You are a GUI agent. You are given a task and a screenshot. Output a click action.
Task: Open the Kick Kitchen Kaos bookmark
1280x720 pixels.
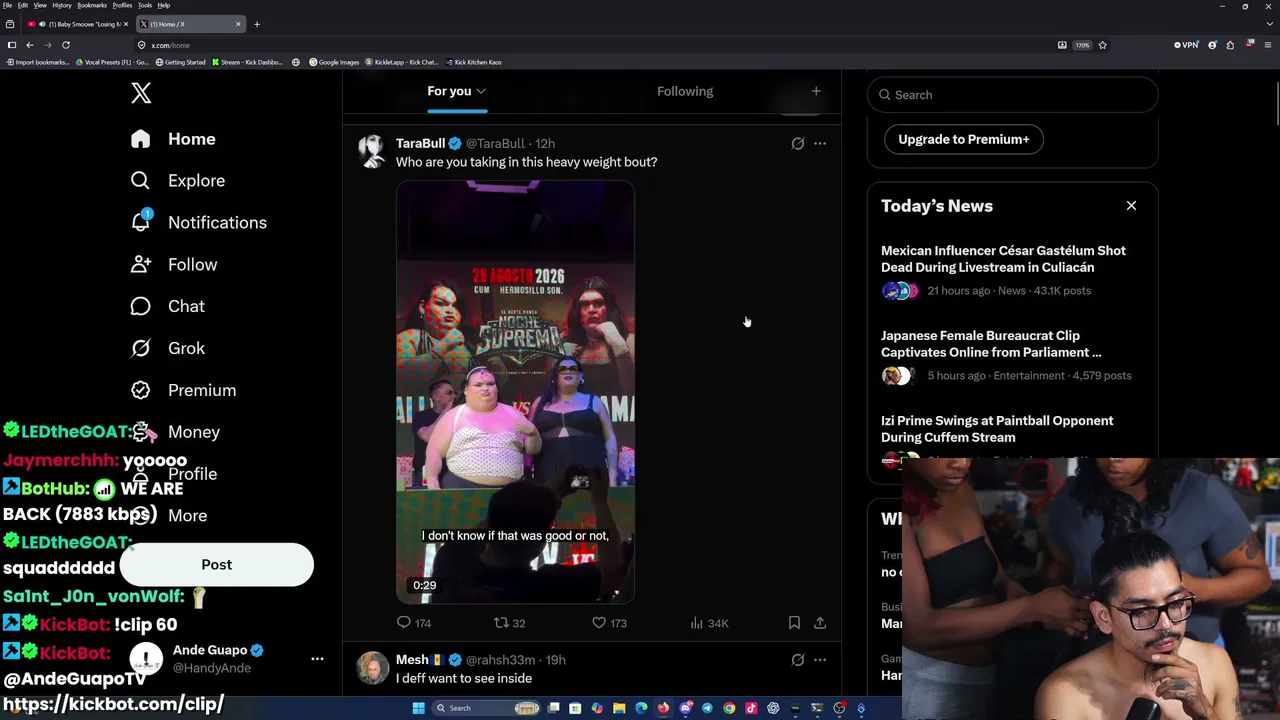coord(474,62)
